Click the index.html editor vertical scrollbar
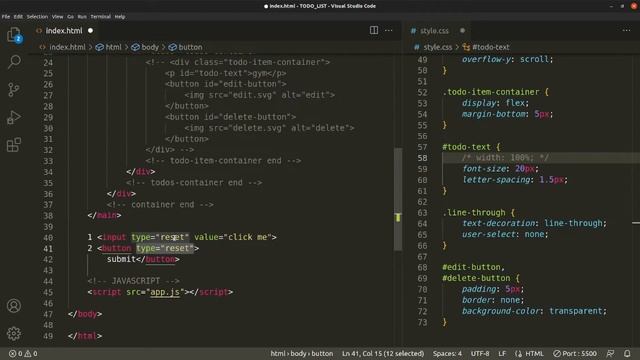 point(398,199)
